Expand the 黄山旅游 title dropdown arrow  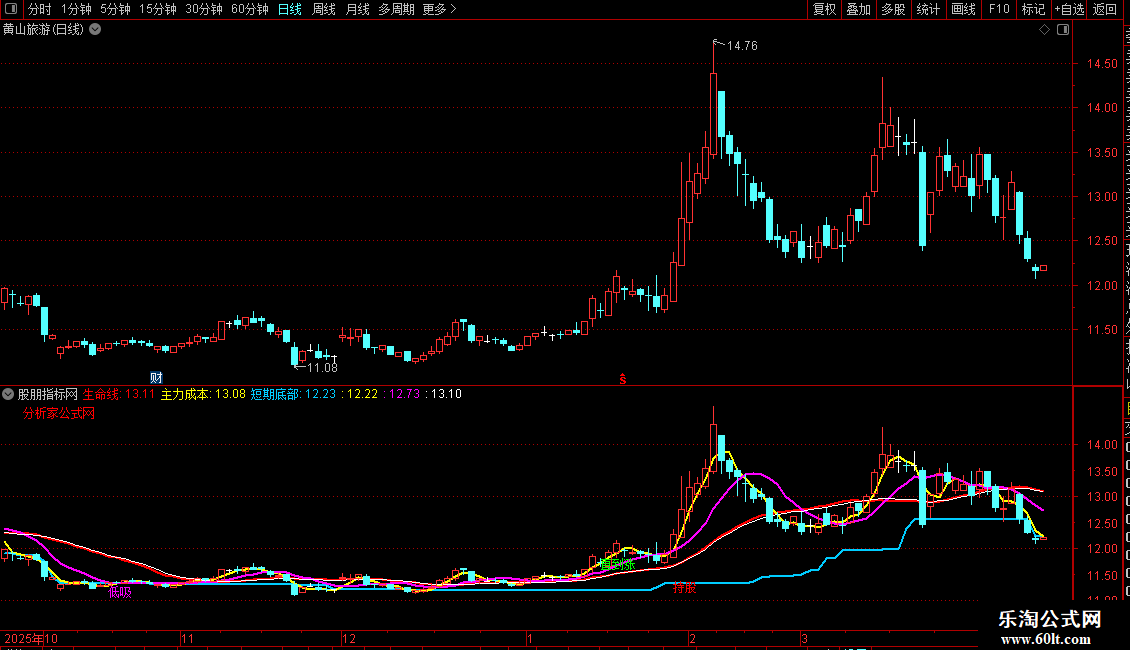(95, 30)
